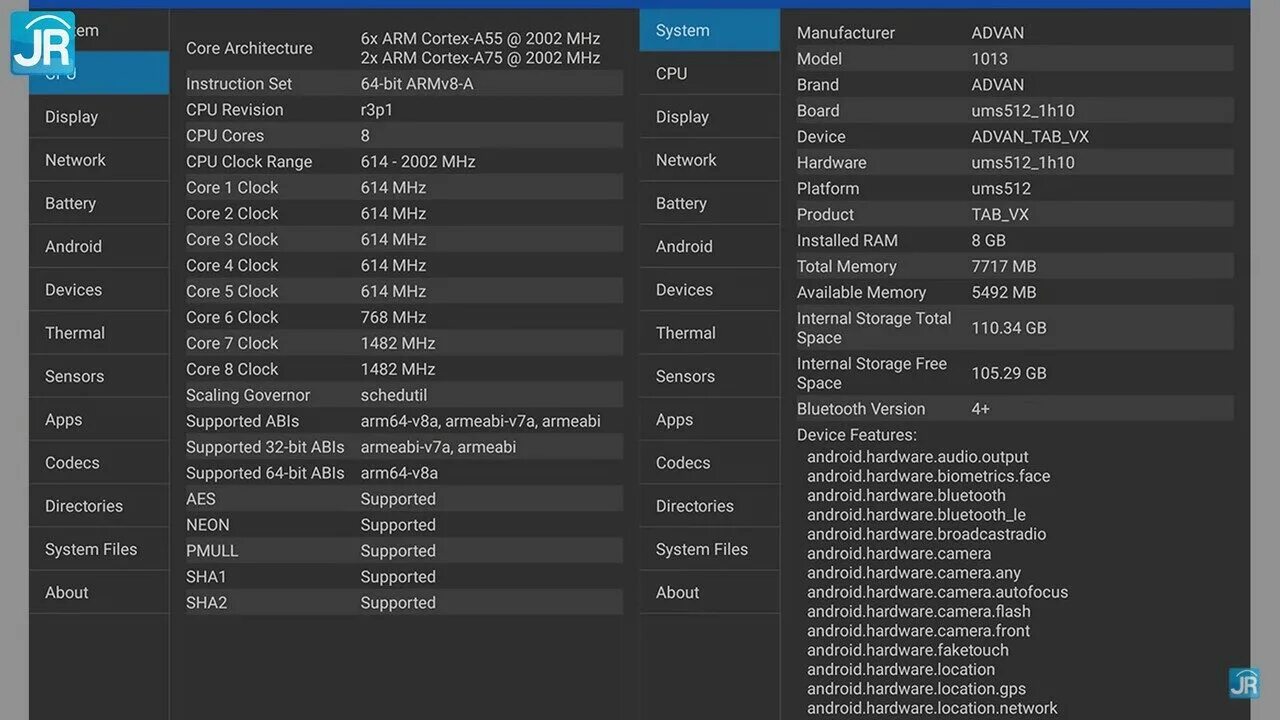View Thermal tab in the System details pane
Screen dimensions: 1280x720
pos(710,333)
